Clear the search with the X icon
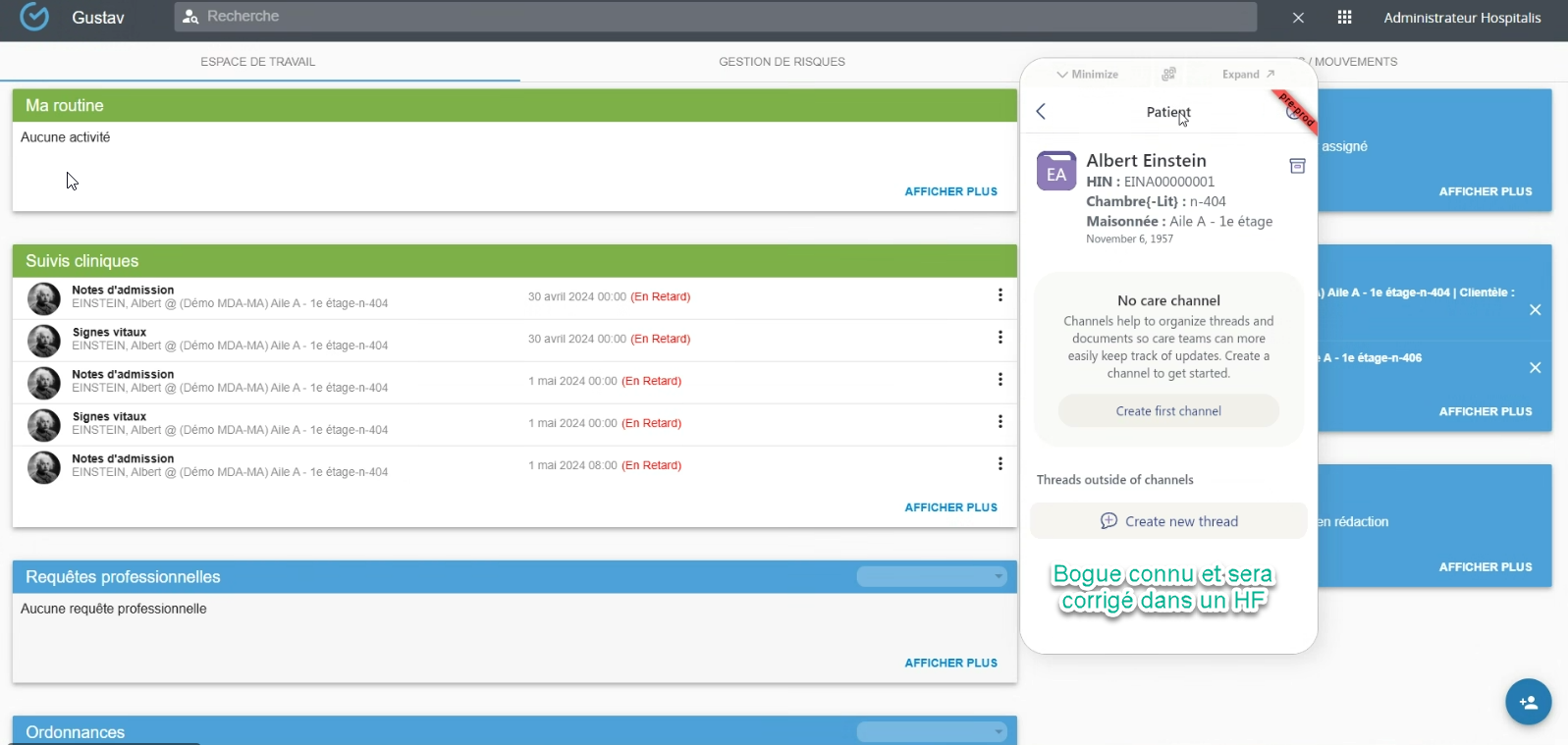This screenshot has height=745, width=1568. pyautogui.click(x=1298, y=18)
